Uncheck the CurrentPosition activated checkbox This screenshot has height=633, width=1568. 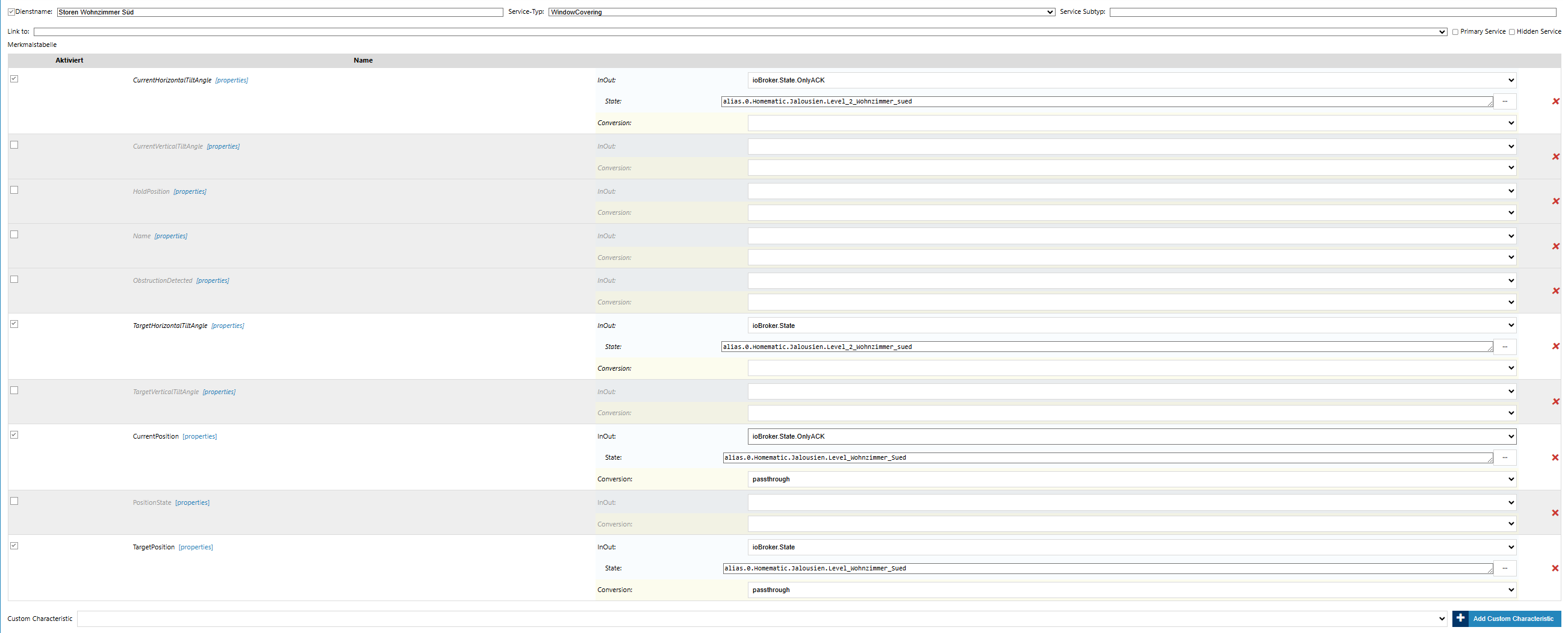pyautogui.click(x=14, y=436)
